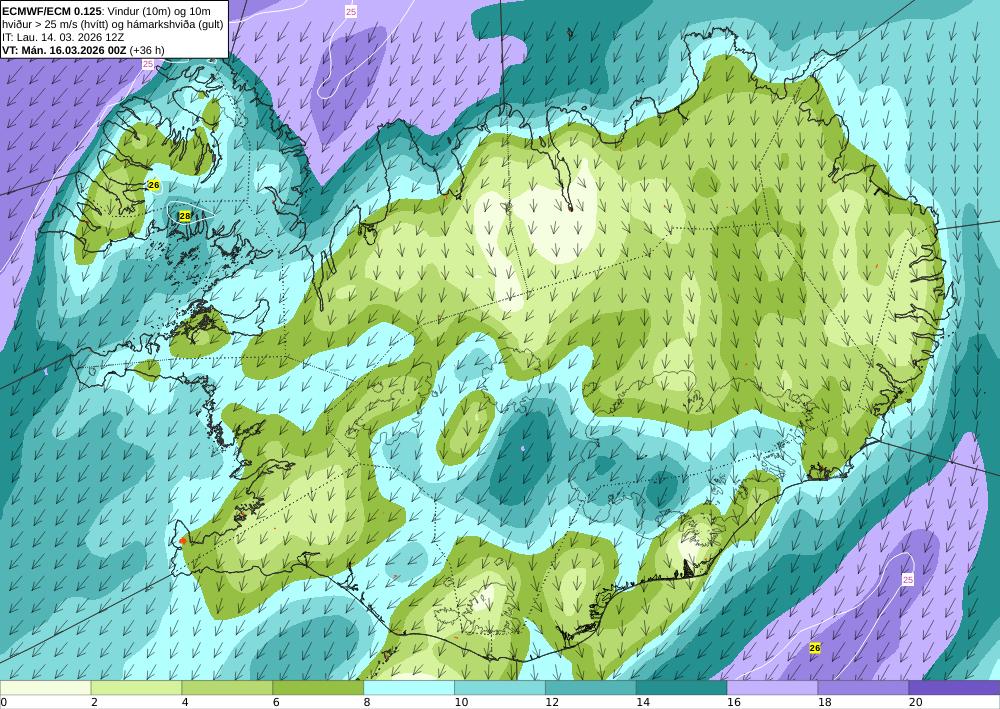
Task: Click the red dot on the Reykjanes peninsula tip
Action: pos(183,541)
